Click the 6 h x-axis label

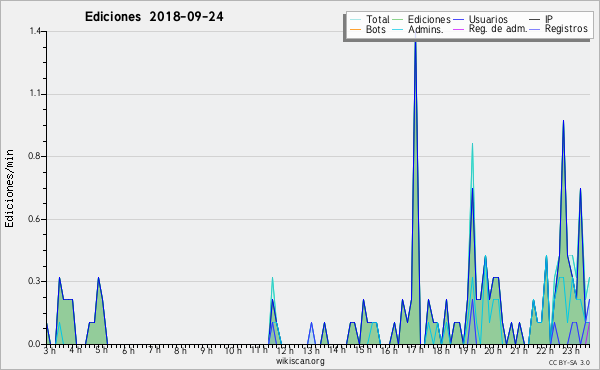128,351
